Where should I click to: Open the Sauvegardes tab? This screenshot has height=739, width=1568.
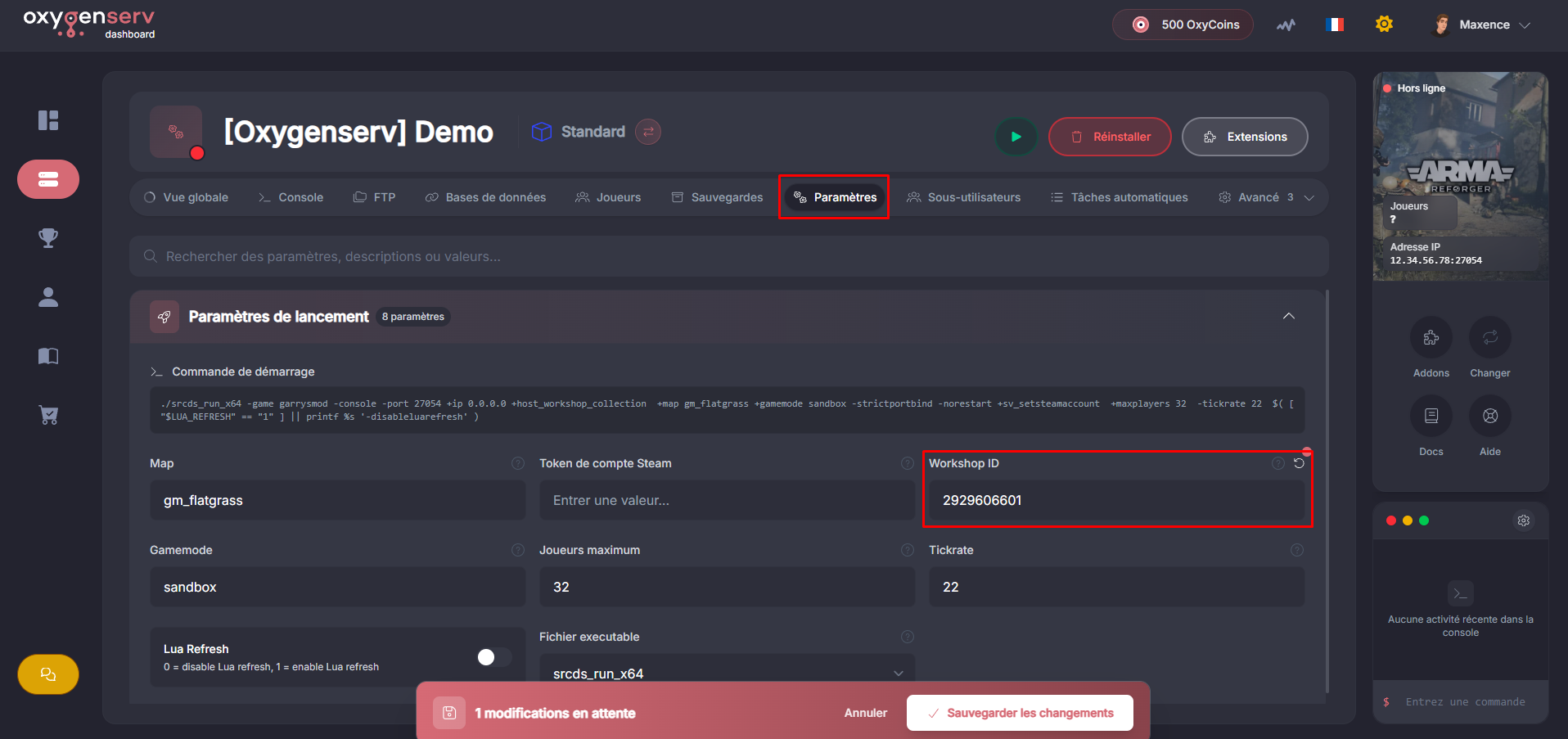pos(717,197)
